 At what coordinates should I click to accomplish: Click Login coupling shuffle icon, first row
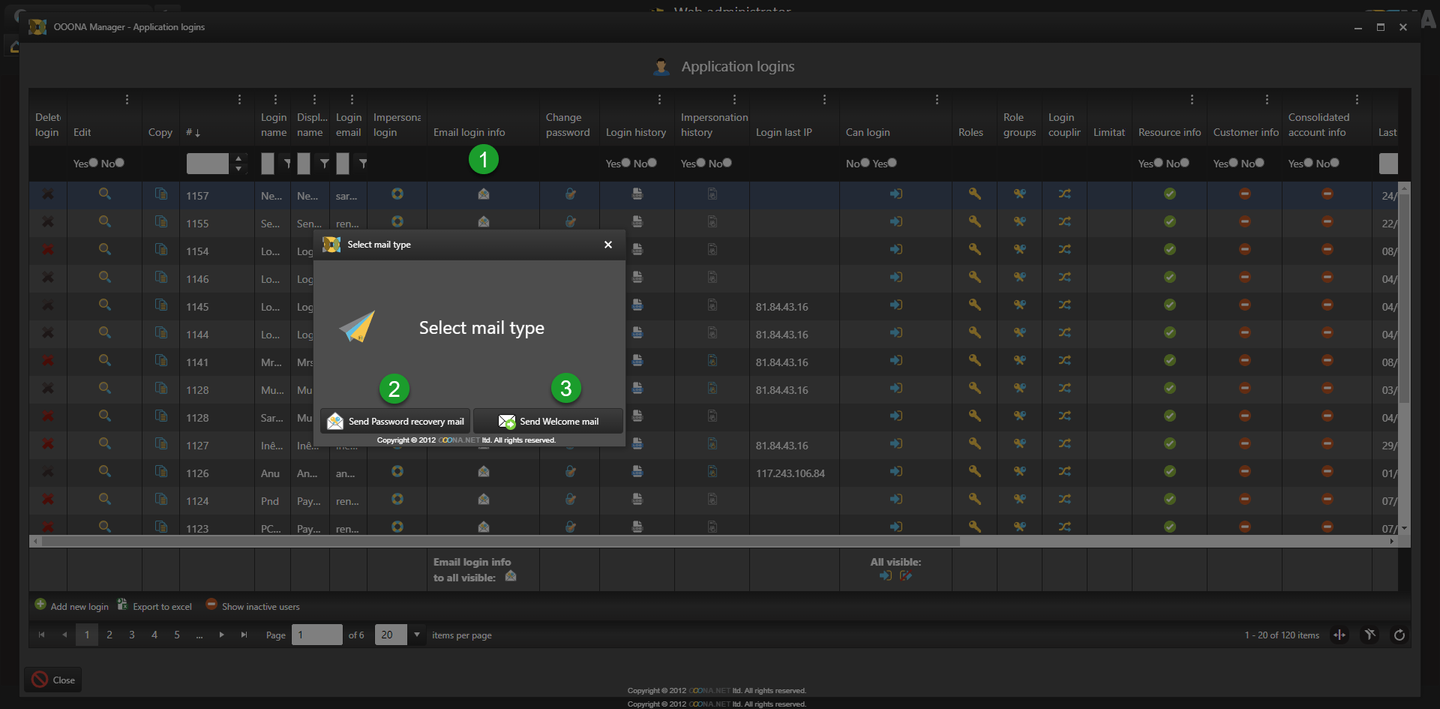tap(1064, 194)
